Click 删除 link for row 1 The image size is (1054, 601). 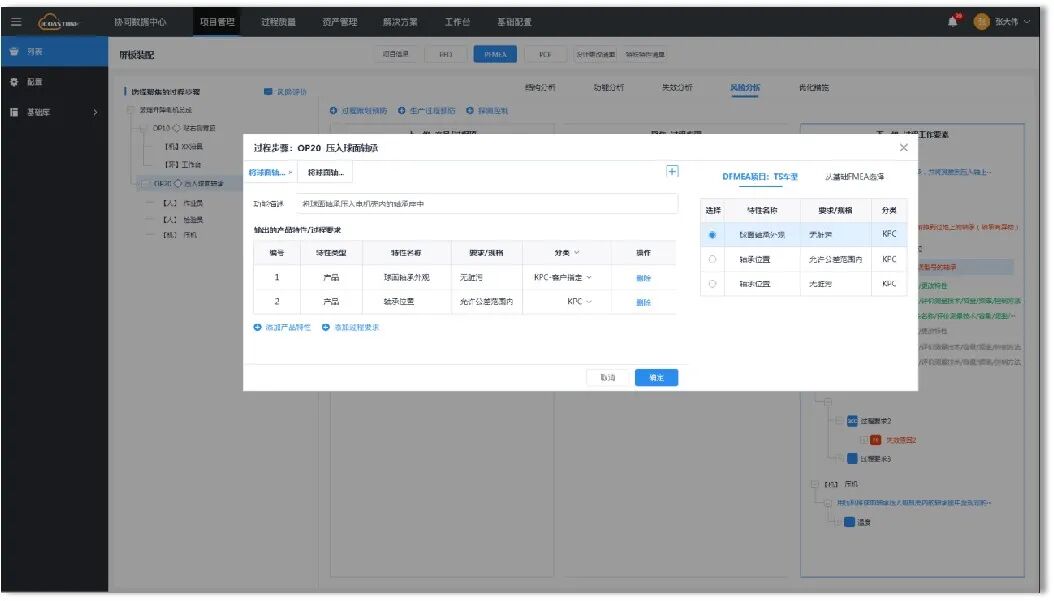[643, 278]
